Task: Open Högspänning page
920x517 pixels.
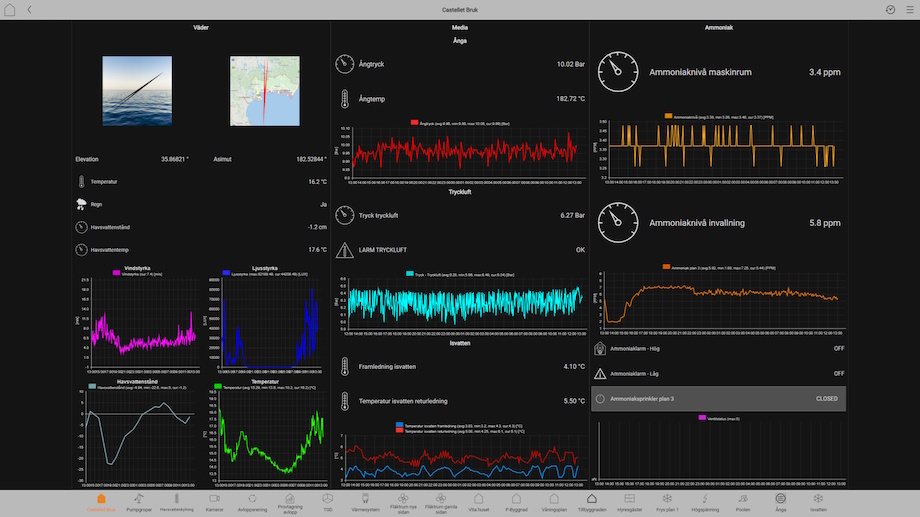Action: tap(705, 500)
